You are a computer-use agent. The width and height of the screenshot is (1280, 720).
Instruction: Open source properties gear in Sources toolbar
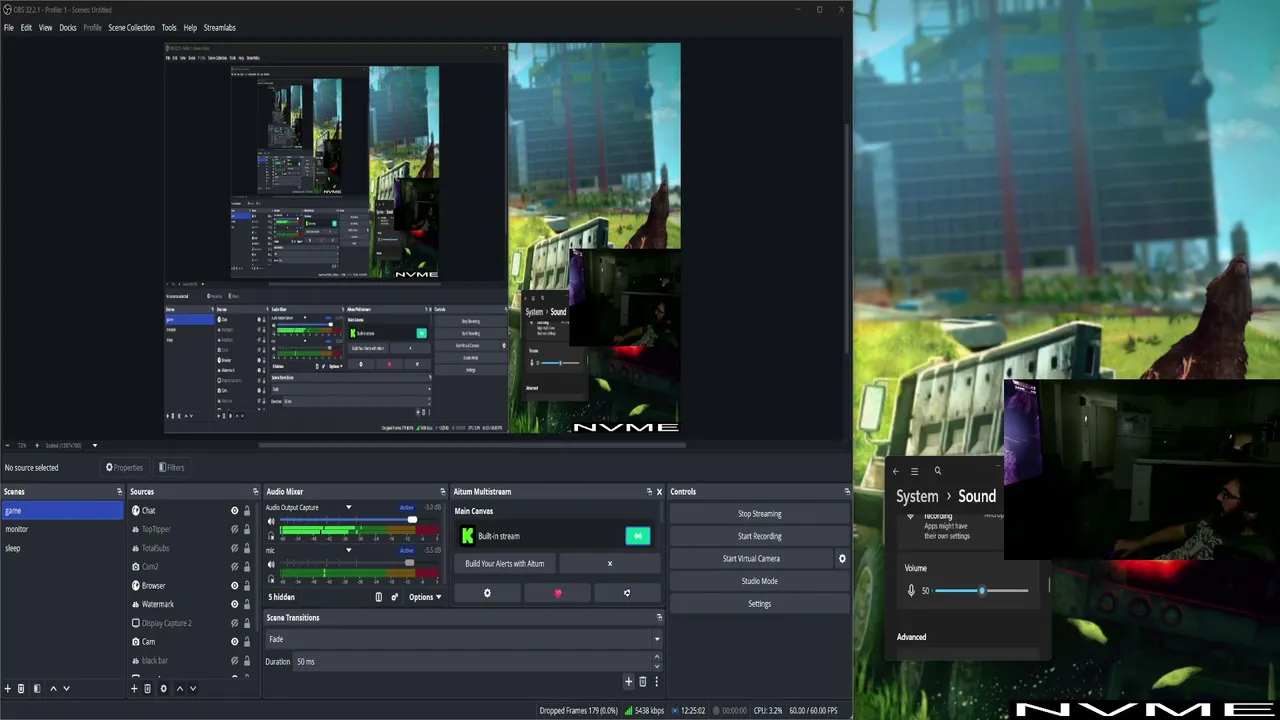click(x=163, y=688)
